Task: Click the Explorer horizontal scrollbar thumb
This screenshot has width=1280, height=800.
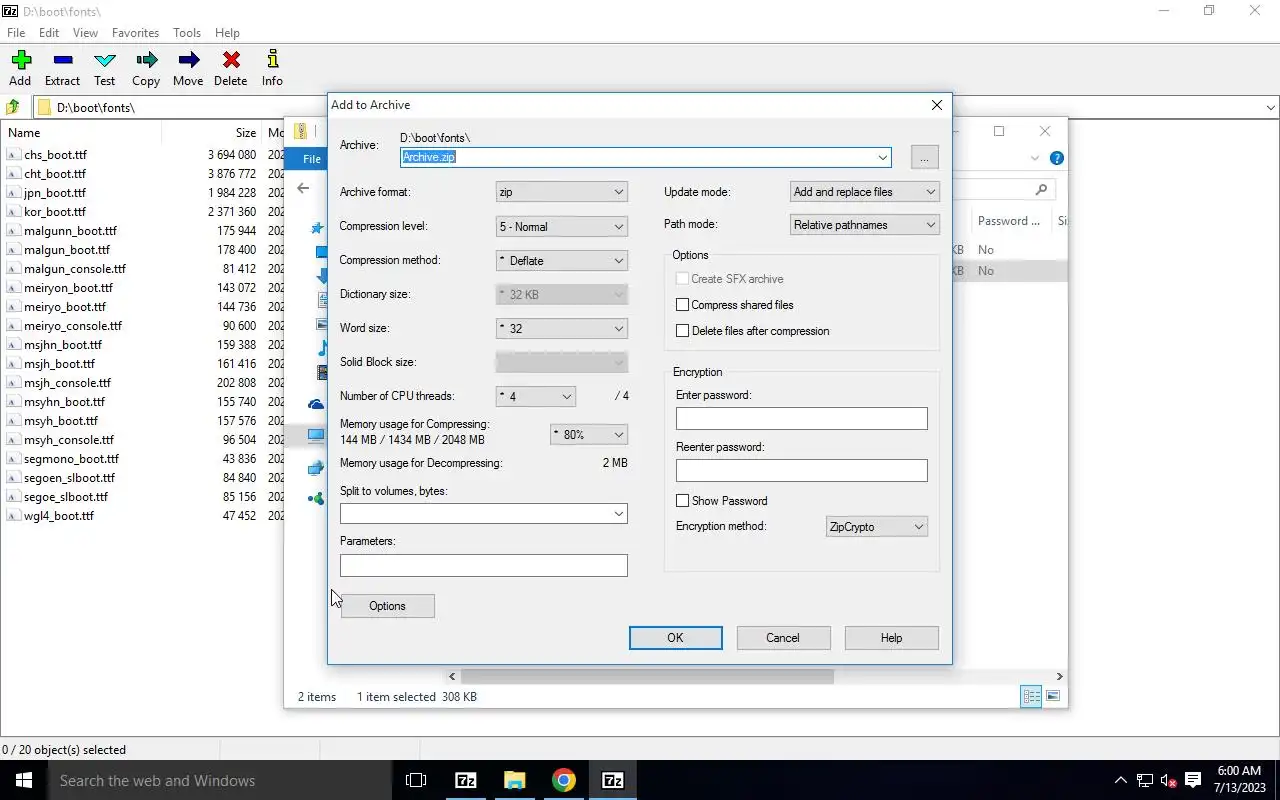Action: (x=647, y=676)
